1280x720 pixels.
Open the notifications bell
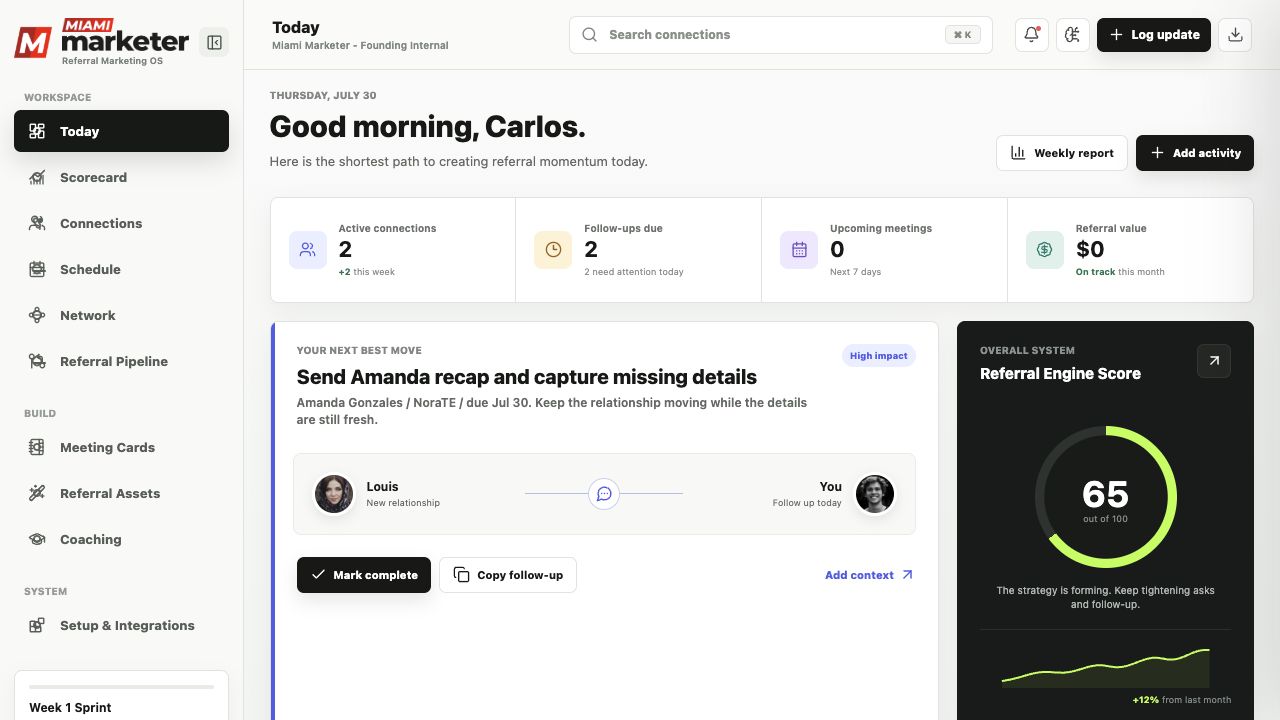[x=1032, y=35]
